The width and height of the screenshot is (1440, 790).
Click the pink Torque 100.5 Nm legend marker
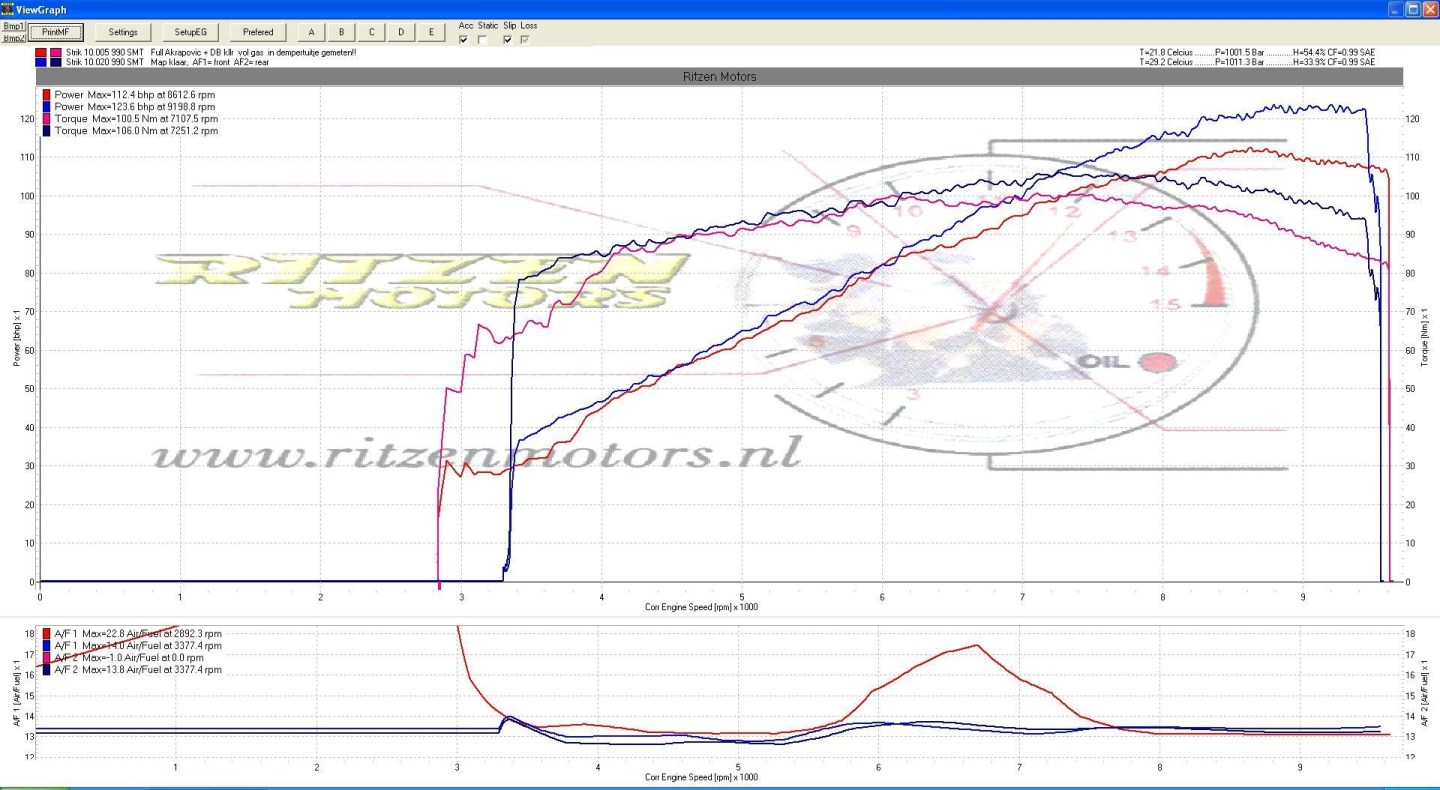pos(46,118)
